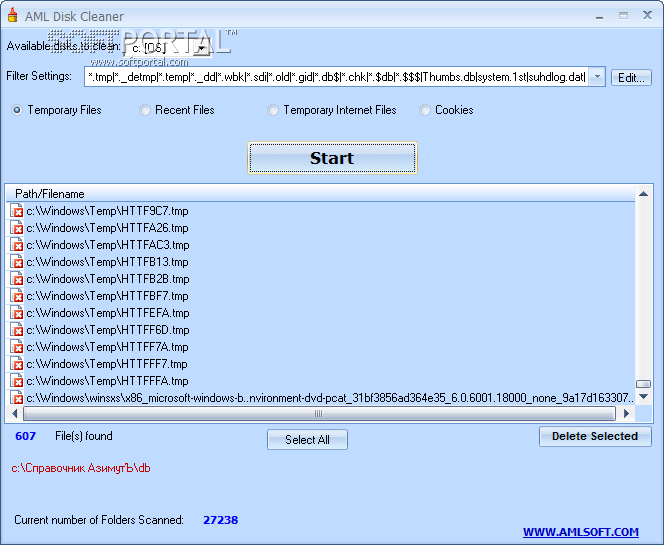Click the vertical scrollbar thumb
Viewport: 664px width, 545px height.
[x=643, y=384]
